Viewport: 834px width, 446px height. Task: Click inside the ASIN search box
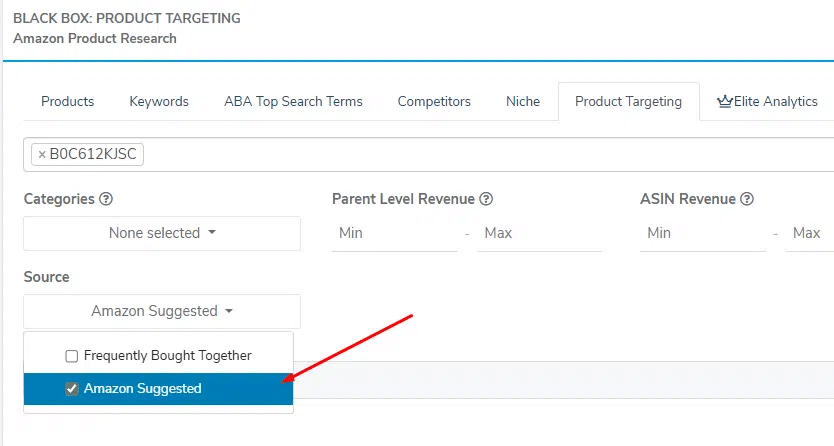pos(480,155)
